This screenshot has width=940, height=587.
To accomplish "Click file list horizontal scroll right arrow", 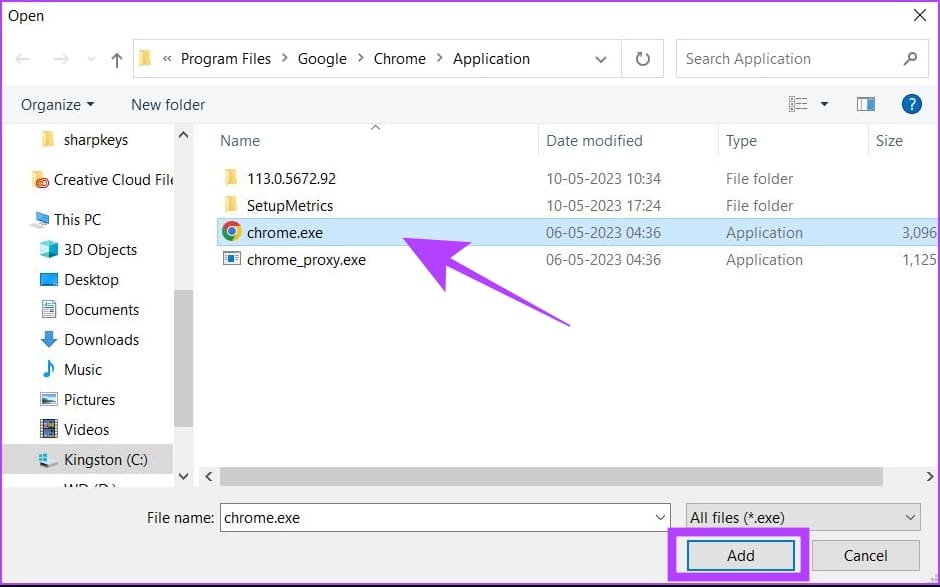I will tap(930, 477).
